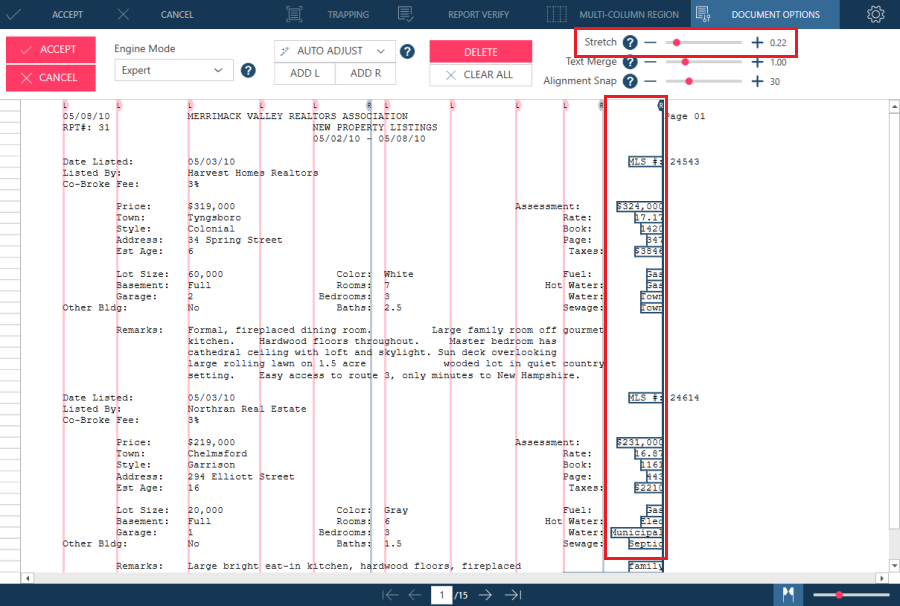Click the Multi-Column Region icon
The height and width of the screenshot is (606, 900).
point(556,14)
